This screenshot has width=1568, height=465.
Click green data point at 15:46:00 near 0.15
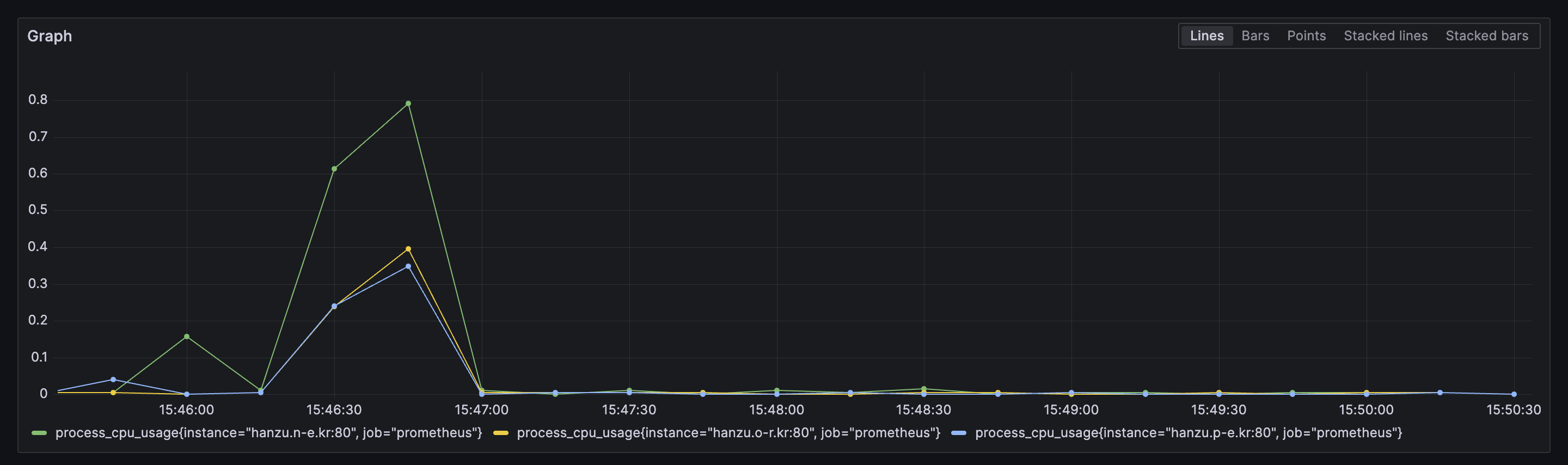[x=187, y=336]
